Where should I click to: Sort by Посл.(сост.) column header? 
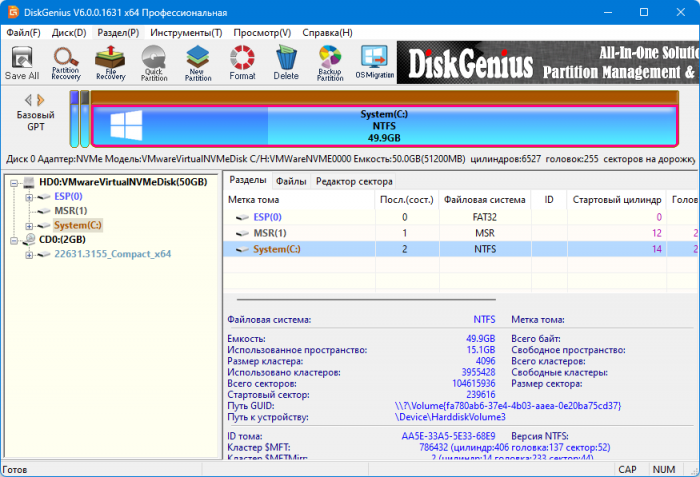407,200
